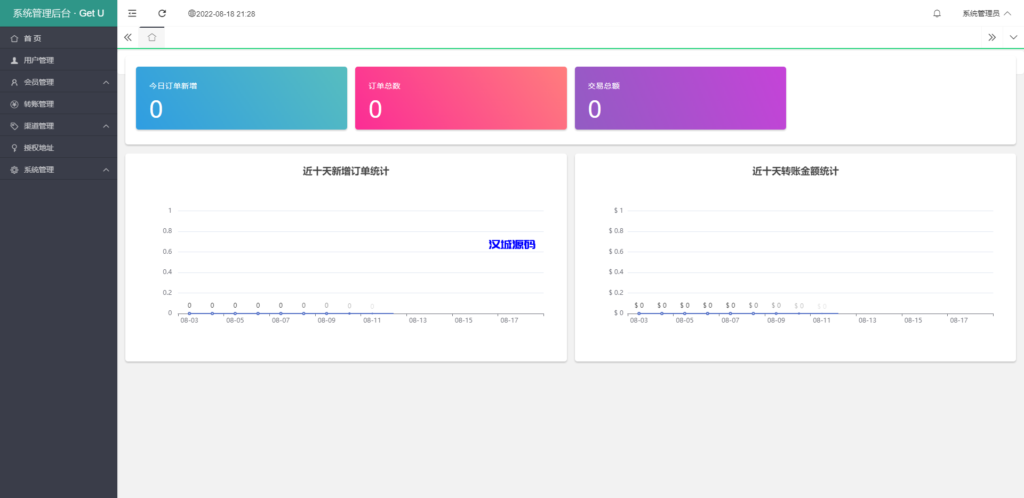This screenshot has height=498, width=1024.
Task: Expand the 系统管理 submenu arrow
Action: 106,170
